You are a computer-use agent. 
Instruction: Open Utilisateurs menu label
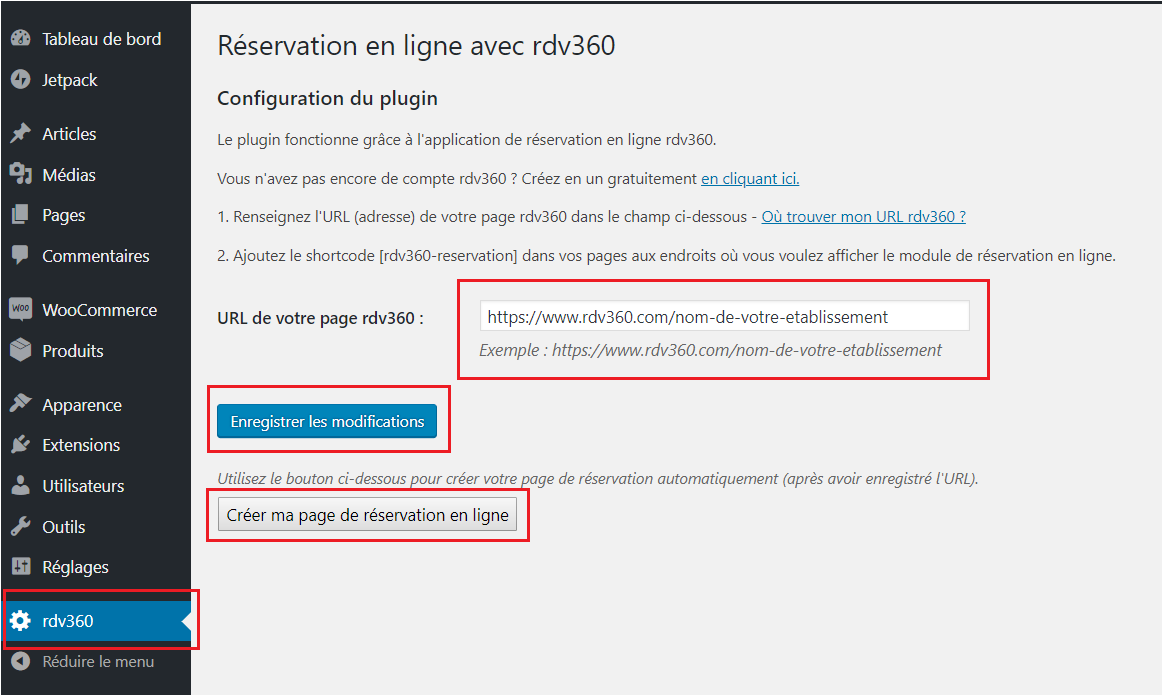click(83, 485)
